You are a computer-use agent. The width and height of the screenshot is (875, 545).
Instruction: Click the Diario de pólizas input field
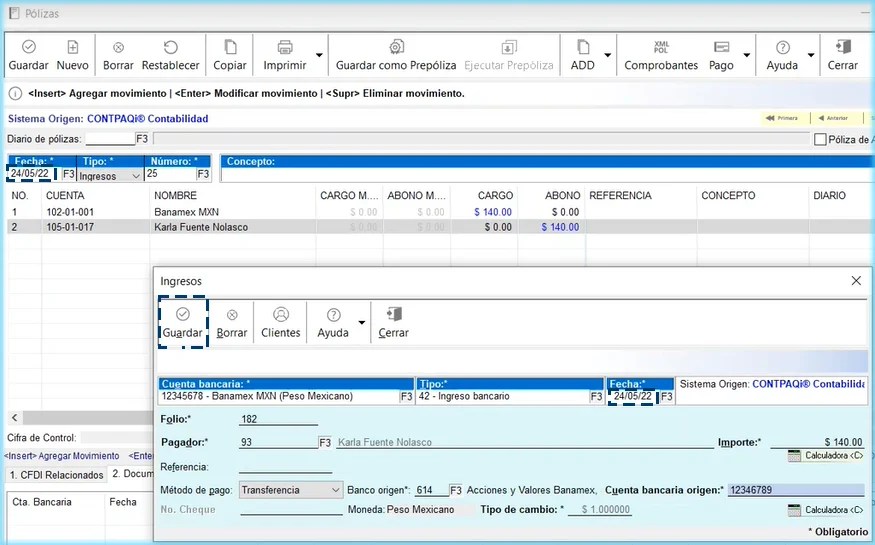pyautogui.click(x=110, y=138)
